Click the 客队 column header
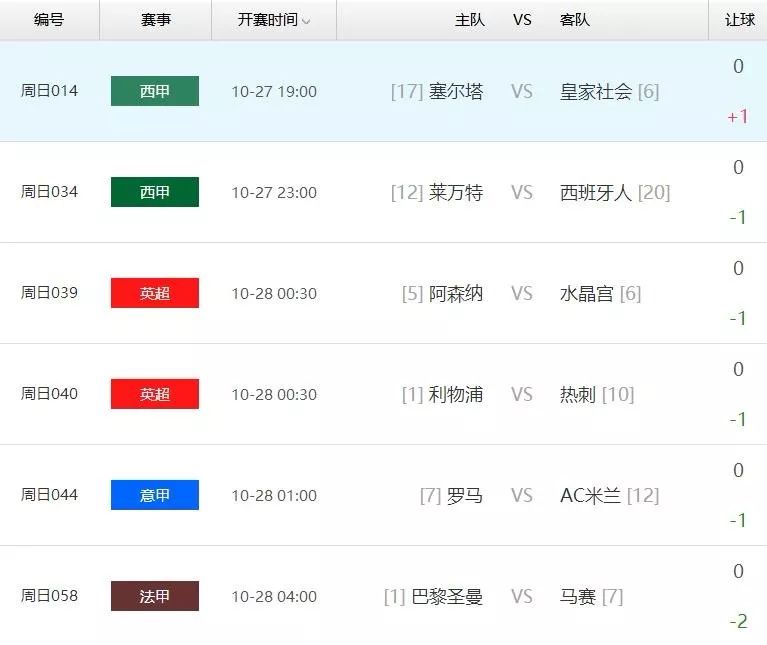This screenshot has width=767, height=645. click(x=575, y=20)
